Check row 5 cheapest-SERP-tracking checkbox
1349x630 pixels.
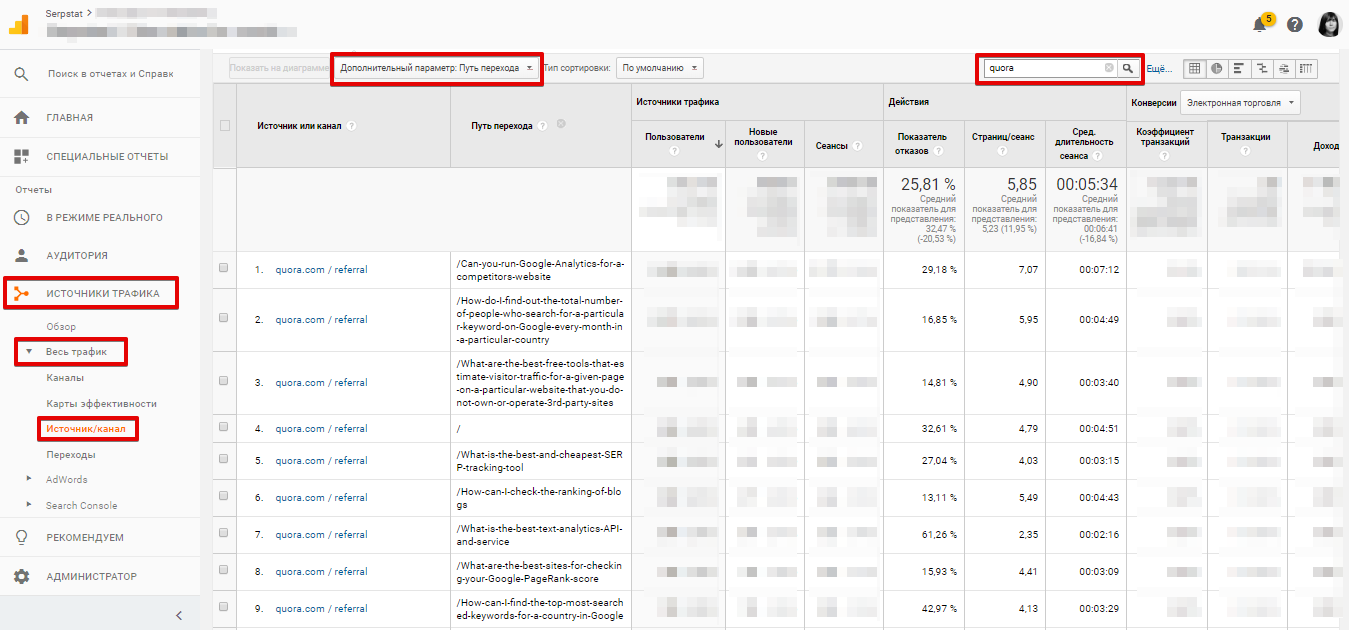click(224, 460)
